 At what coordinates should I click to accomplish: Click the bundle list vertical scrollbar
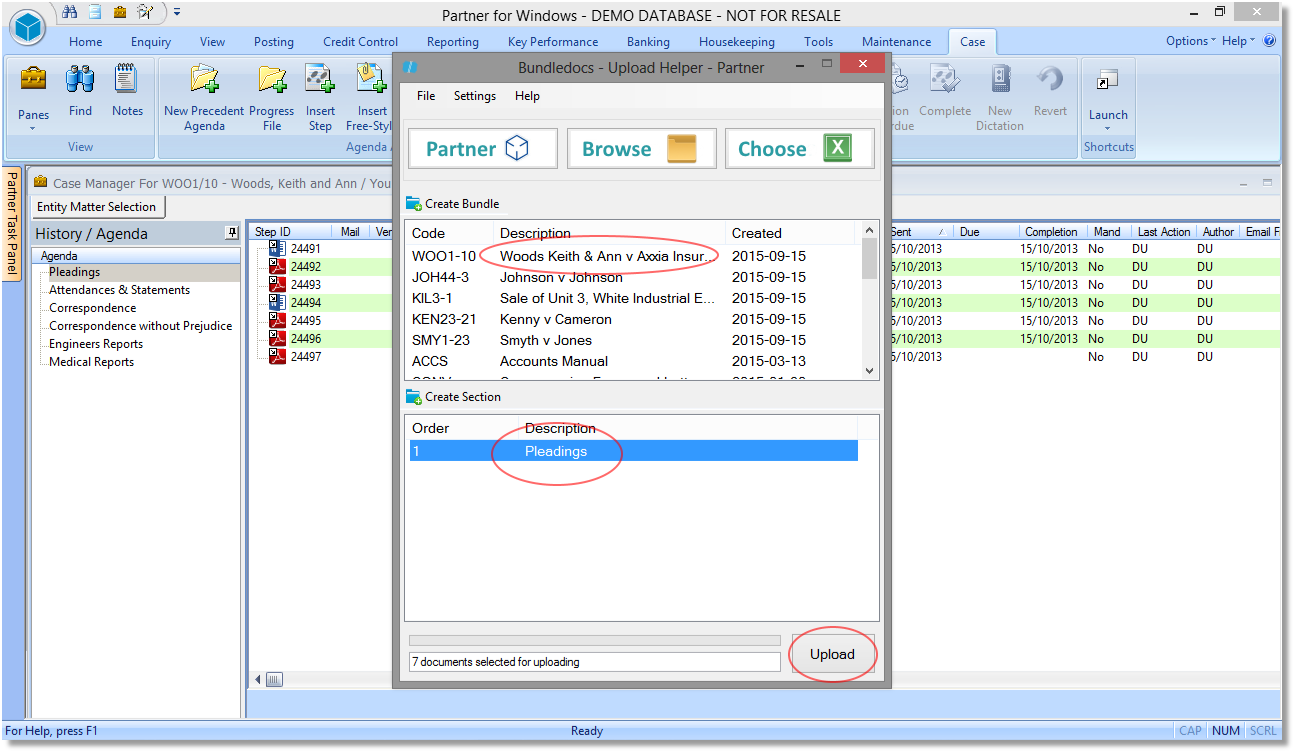coord(870,300)
